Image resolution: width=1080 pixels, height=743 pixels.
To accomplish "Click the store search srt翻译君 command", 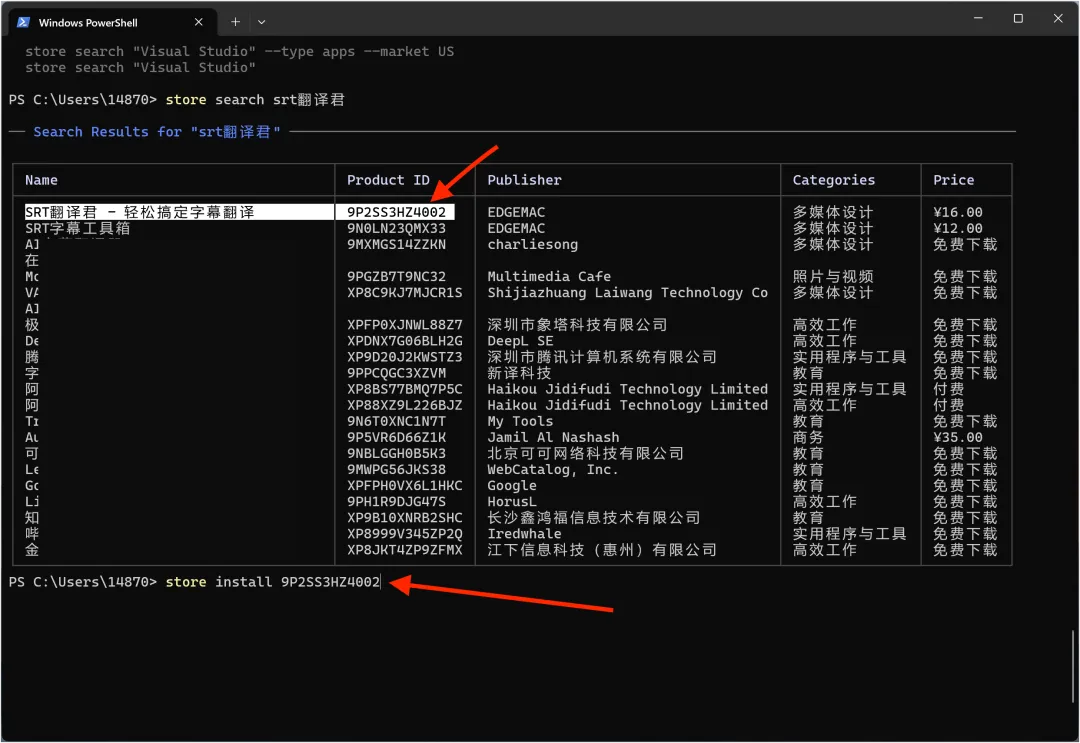I will coord(255,100).
